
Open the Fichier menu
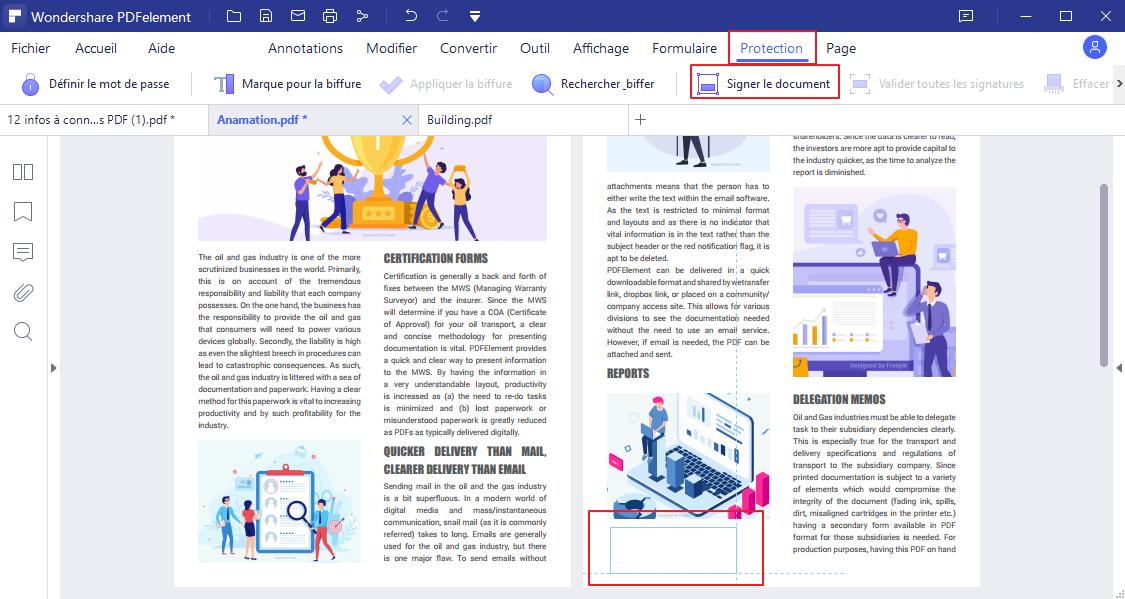(31, 48)
